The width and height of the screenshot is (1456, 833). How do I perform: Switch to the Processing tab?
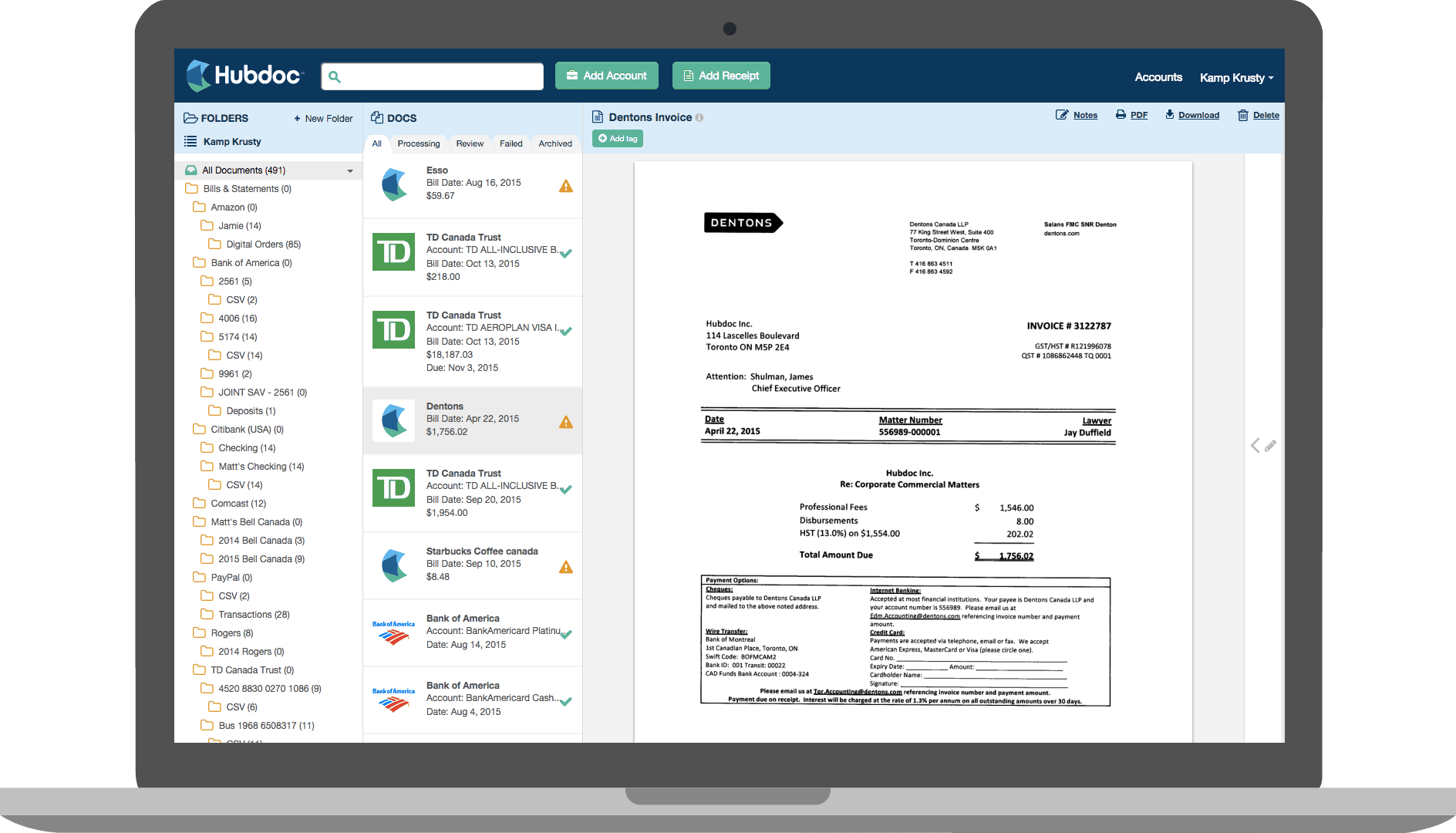pyautogui.click(x=419, y=143)
